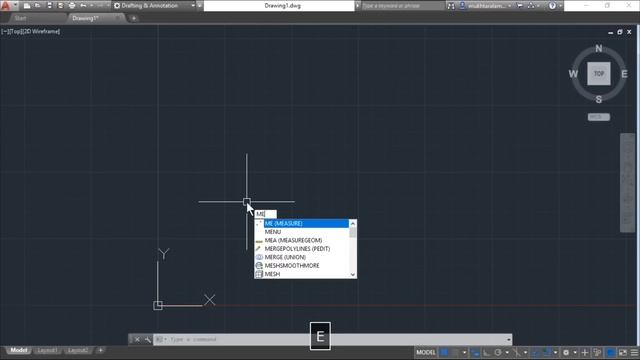Viewport: 640px width, 360px height.
Task: Select MESH from the suggestion list
Action: (x=302, y=274)
